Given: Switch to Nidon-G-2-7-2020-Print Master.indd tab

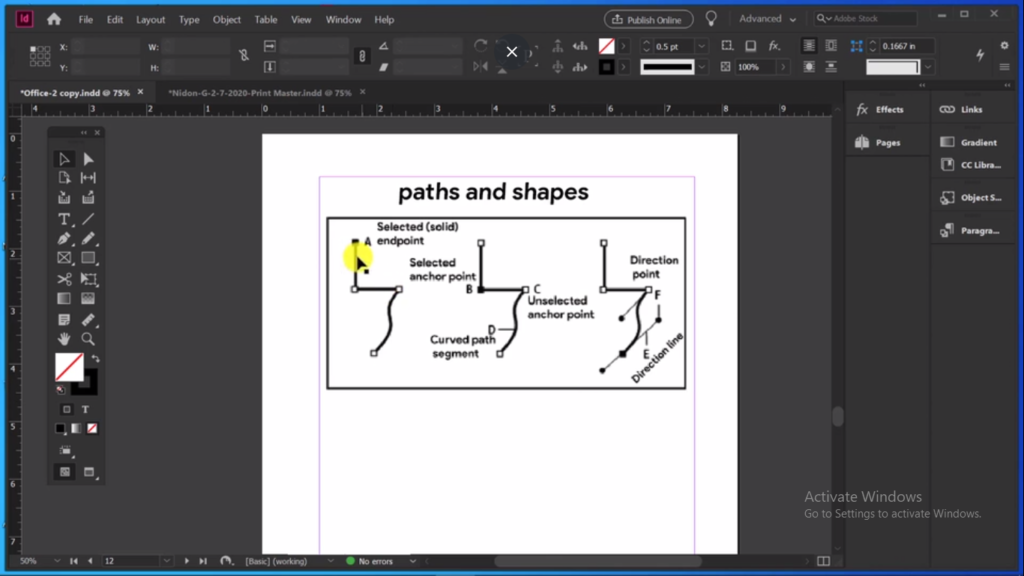Looking at the screenshot, I should coord(260,93).
